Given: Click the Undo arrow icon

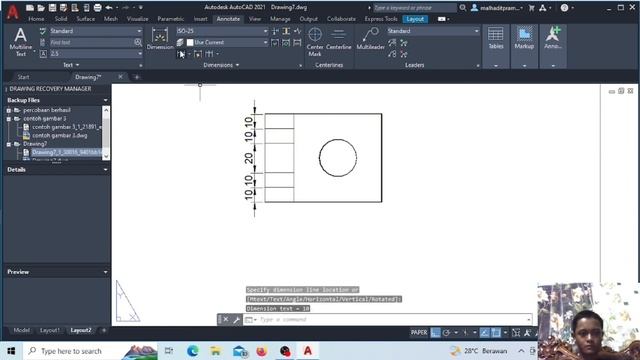Looking at the screenshot, I should point(109,8).
